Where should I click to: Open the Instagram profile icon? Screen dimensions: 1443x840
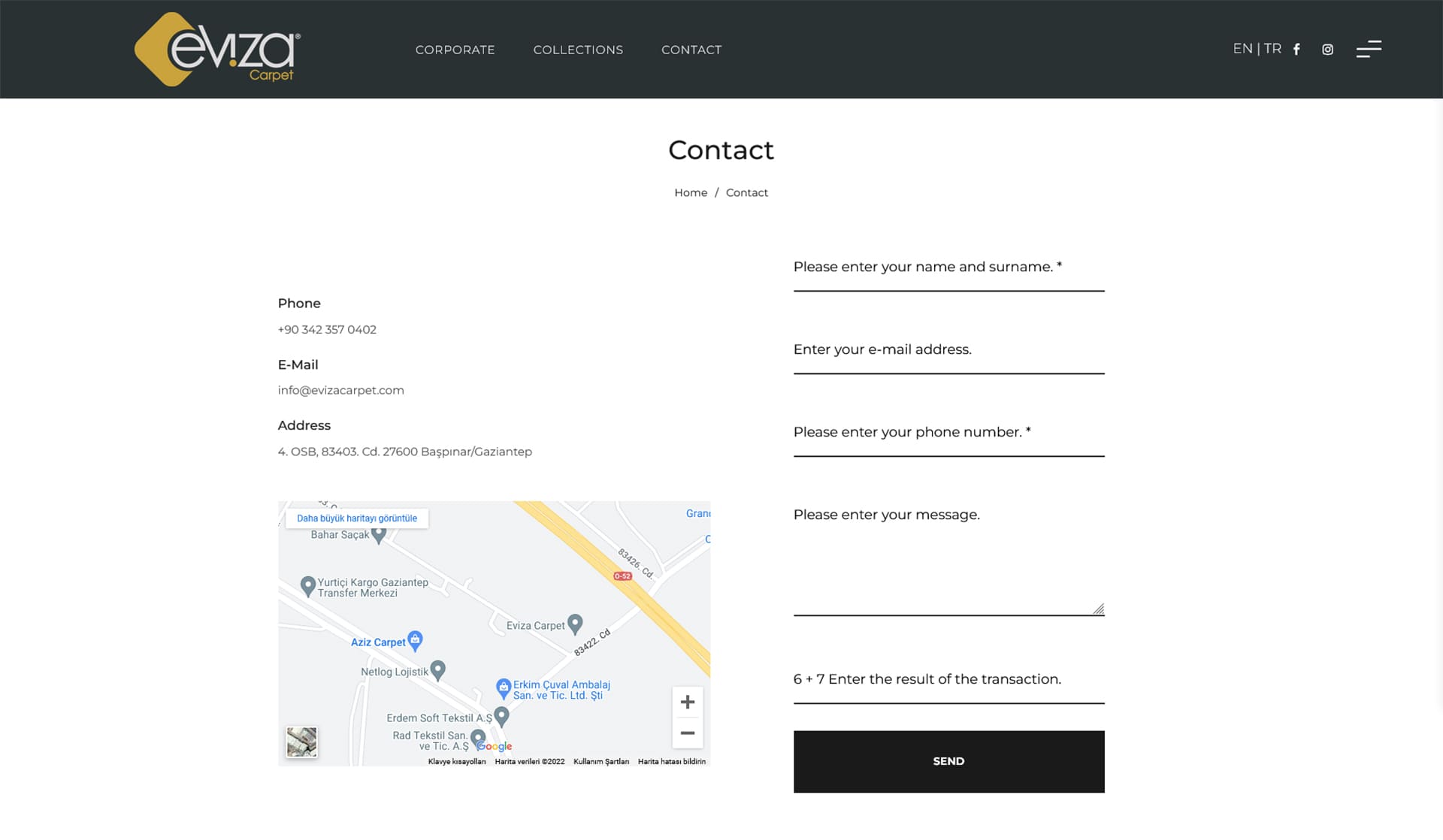pyautogui.click(x=1328, y=50)
